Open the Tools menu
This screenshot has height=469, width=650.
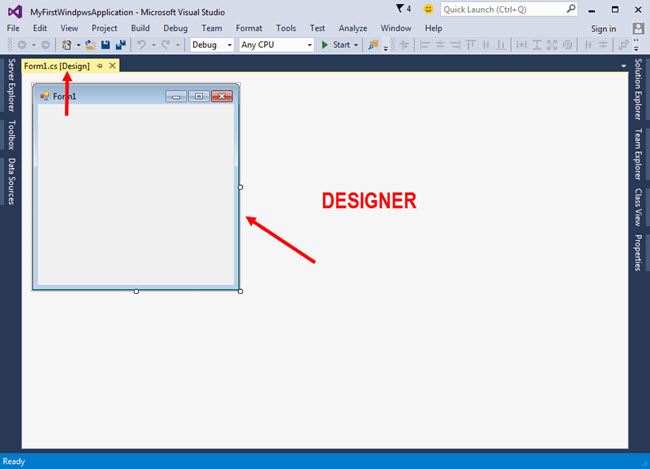coord(286,28)
